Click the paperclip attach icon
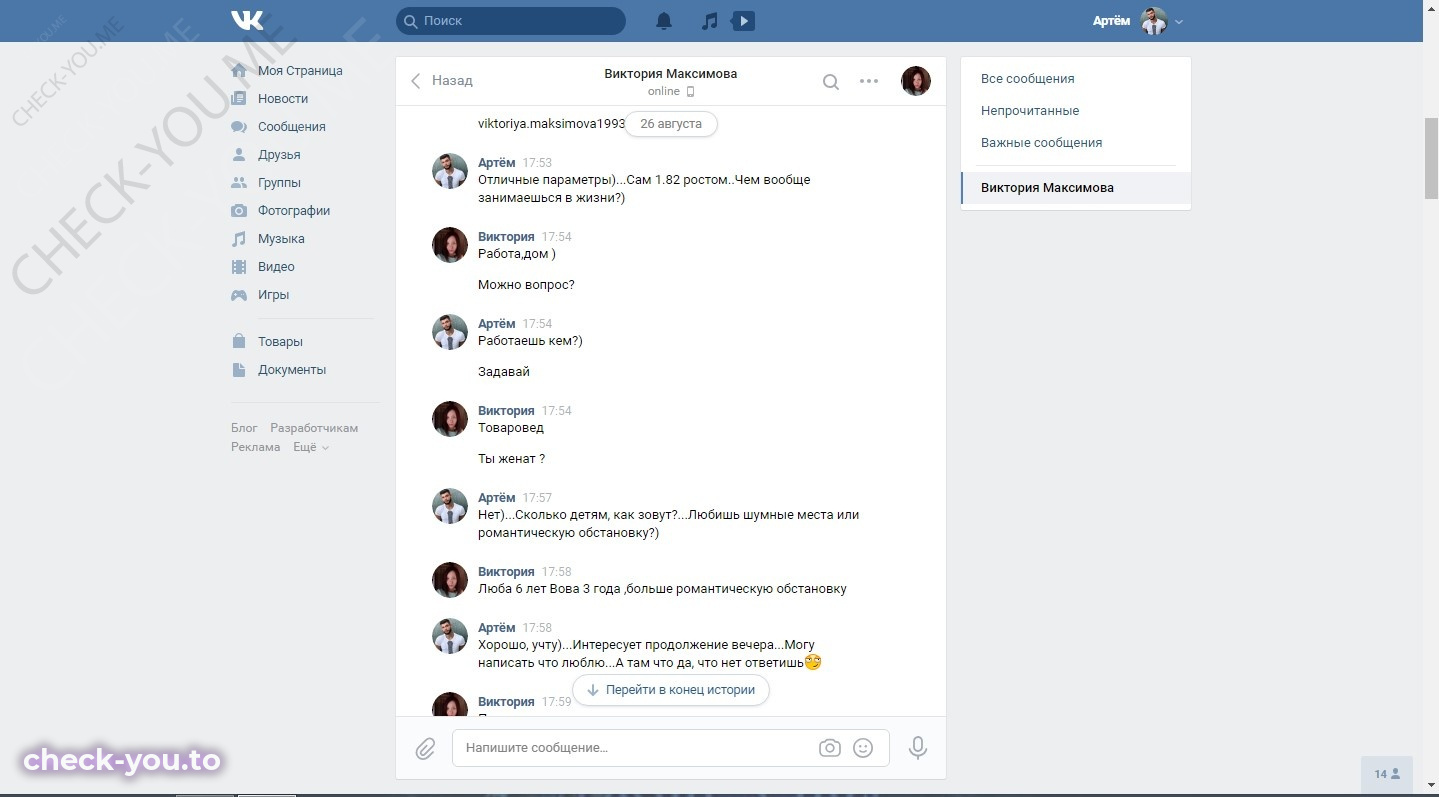 tap(425, 749)
